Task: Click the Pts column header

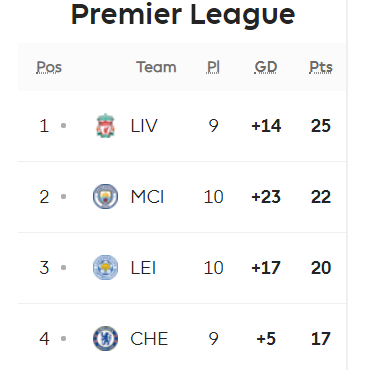Action: tap(321, 67)
